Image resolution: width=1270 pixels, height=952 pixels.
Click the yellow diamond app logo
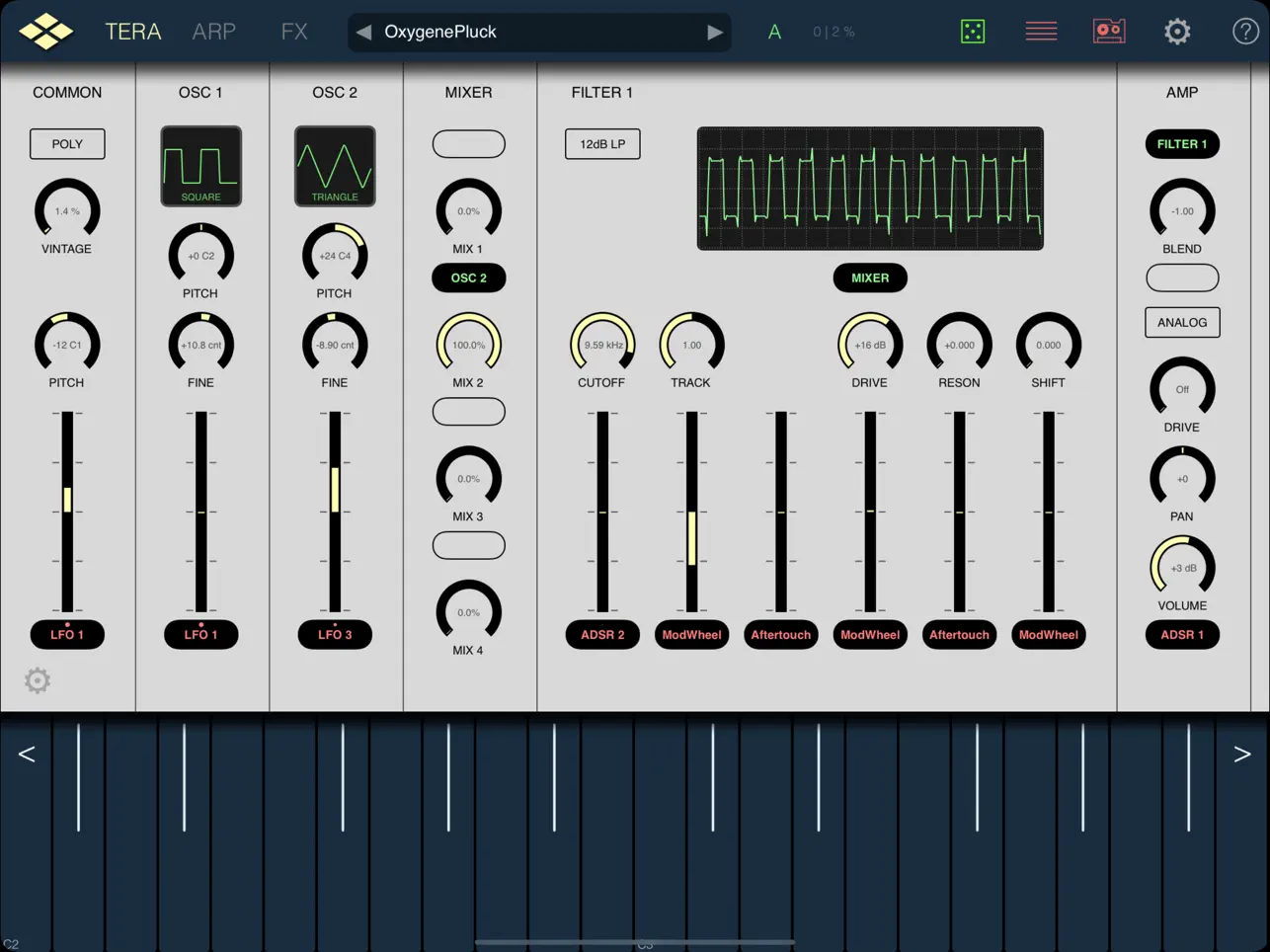click(x=45, y=32)
